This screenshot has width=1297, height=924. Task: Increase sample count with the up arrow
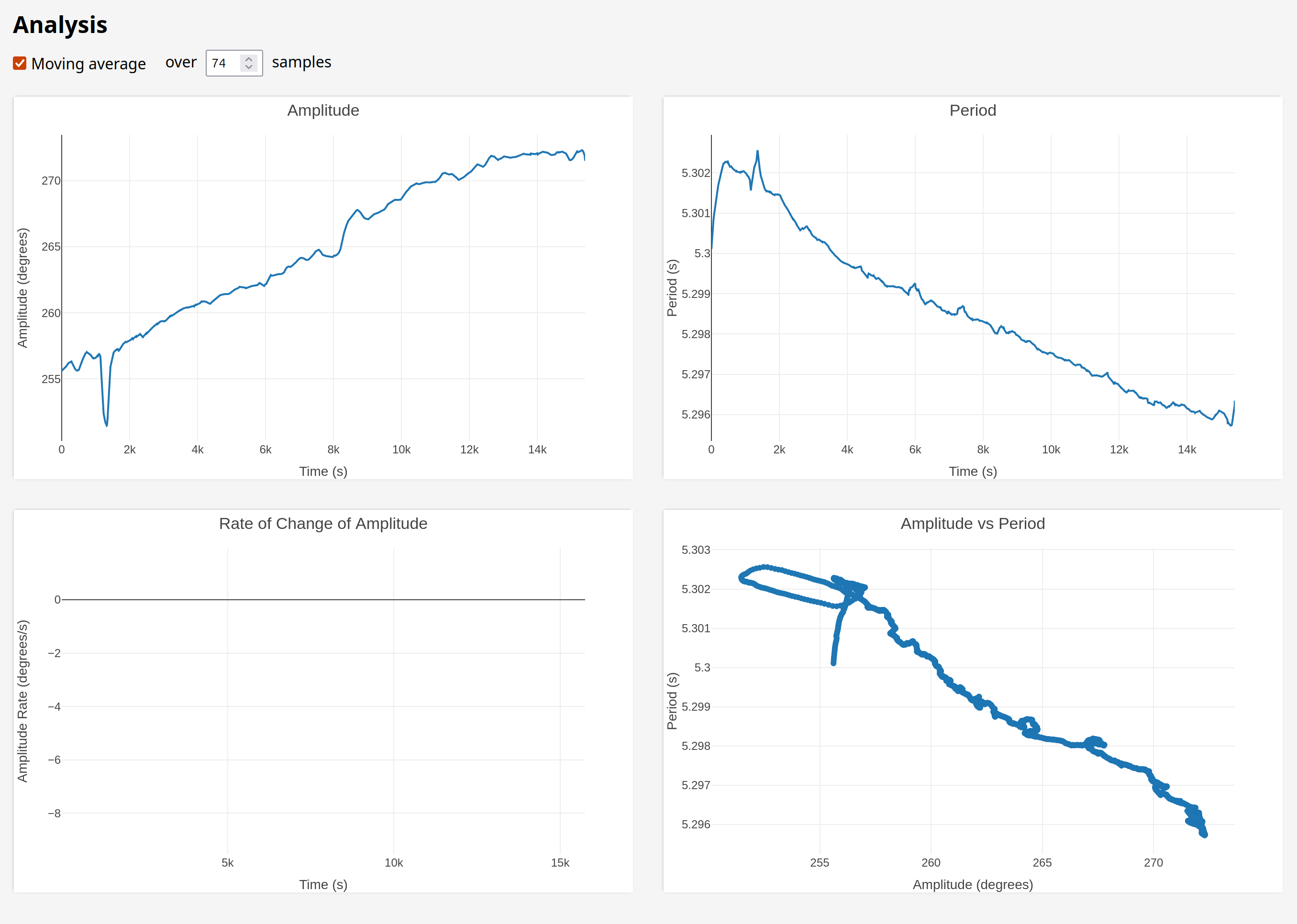tap(249, 59)
